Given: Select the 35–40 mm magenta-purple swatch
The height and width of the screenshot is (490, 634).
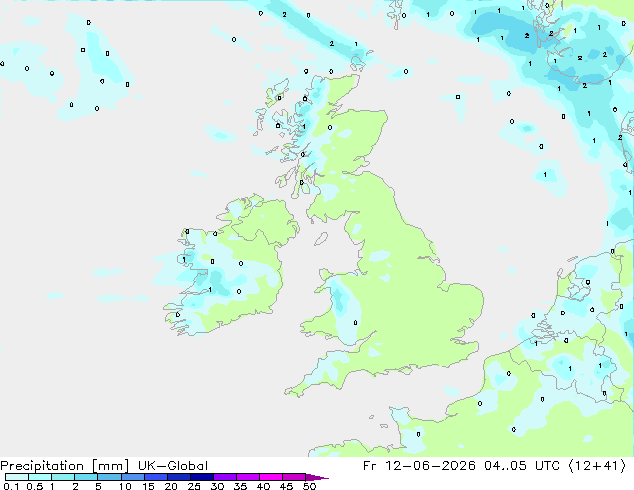Looking at the screenshot, I should click(x=248, y=477).
